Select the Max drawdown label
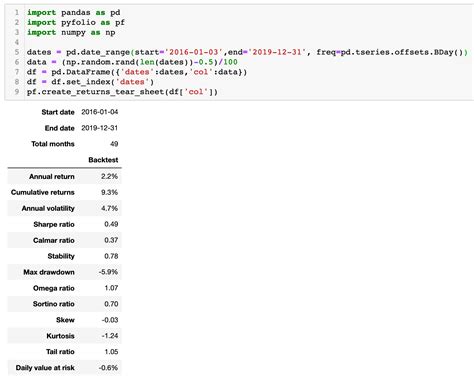The width and height of the screenshot is (474, 376). click(x=49, y=272)
